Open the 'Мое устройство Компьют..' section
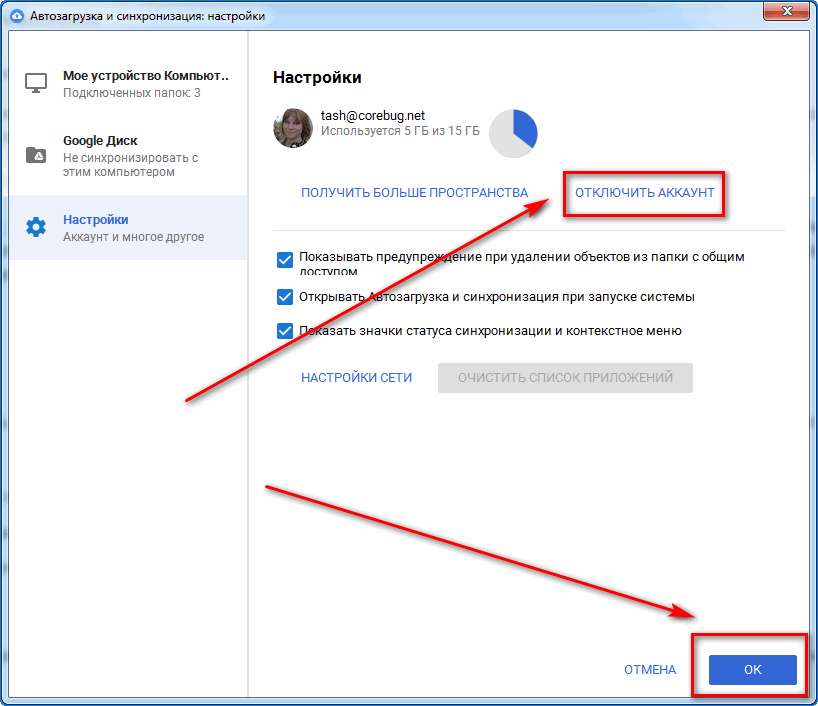818x706 pixels. [x=128, y=83]
